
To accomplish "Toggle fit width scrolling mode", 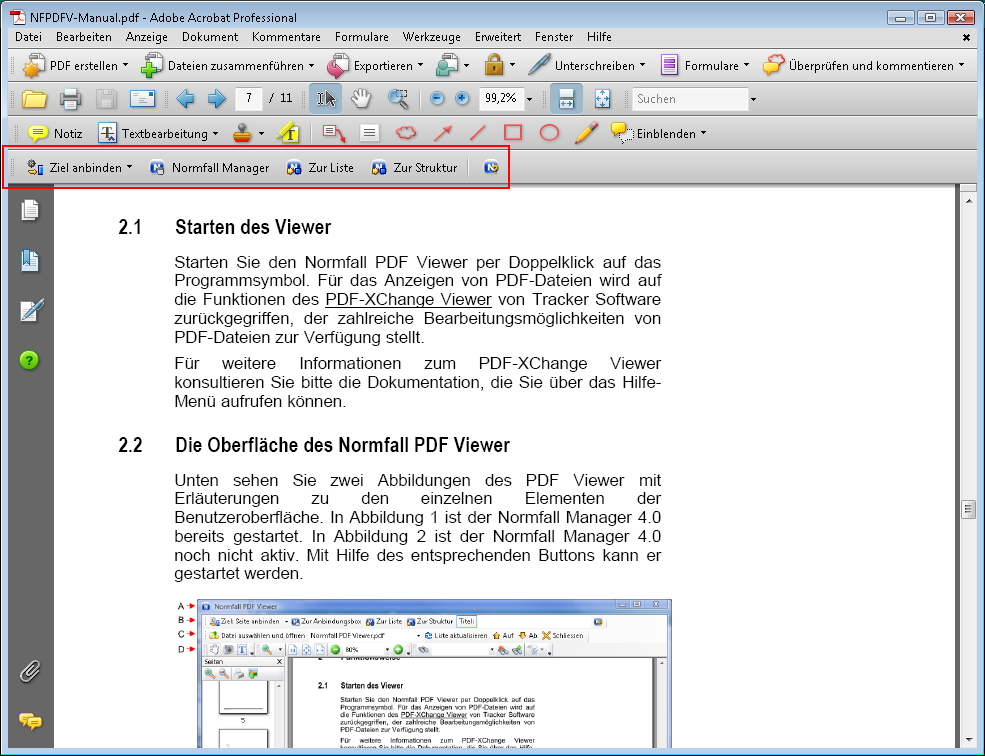I will (566, 99).
